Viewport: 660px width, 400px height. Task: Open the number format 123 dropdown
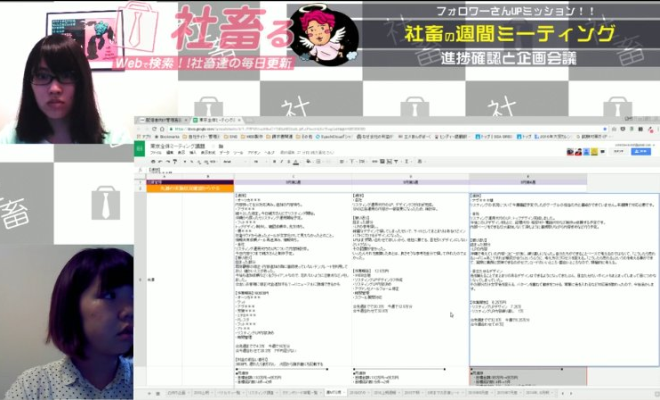tap(210, 161)
